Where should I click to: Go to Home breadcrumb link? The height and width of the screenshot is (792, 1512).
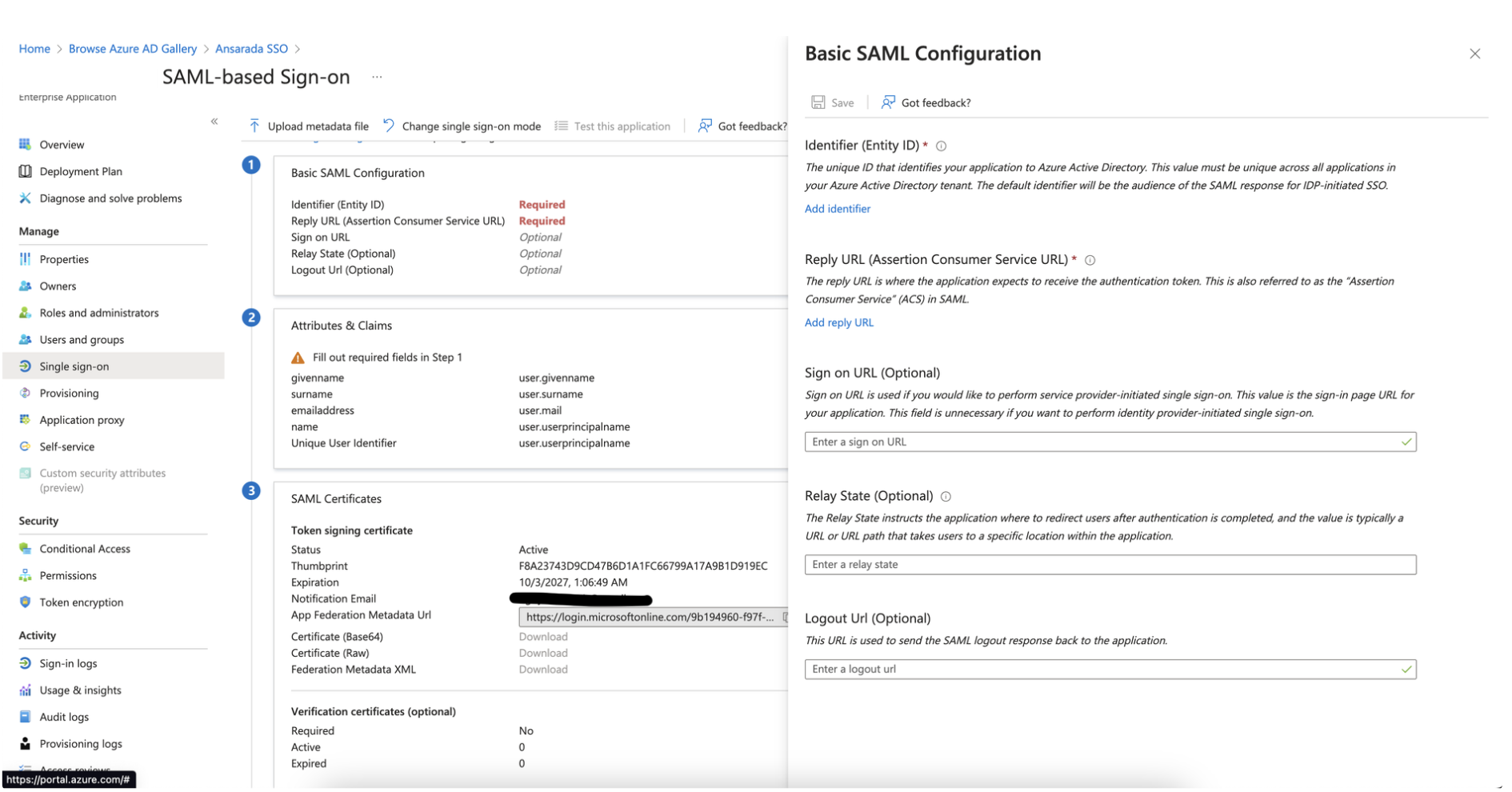(34, 49)
